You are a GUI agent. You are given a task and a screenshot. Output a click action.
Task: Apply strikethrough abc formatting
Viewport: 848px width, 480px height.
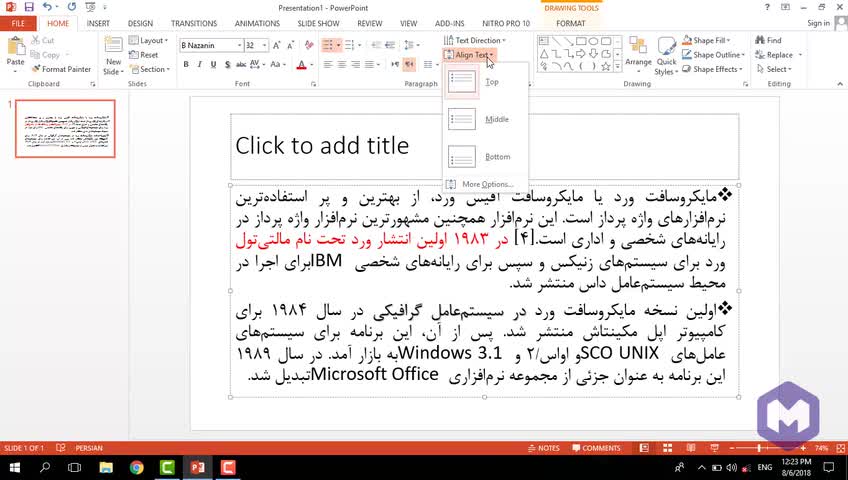pos(241,64)
